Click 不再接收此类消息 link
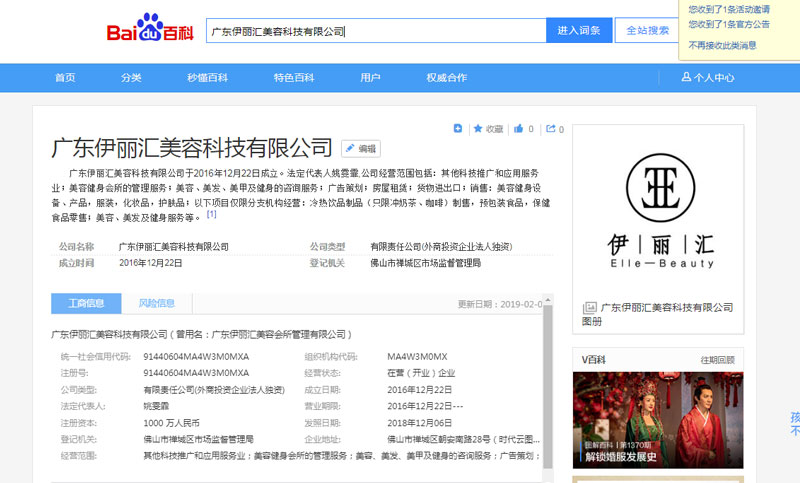 [x=722, y=45]
